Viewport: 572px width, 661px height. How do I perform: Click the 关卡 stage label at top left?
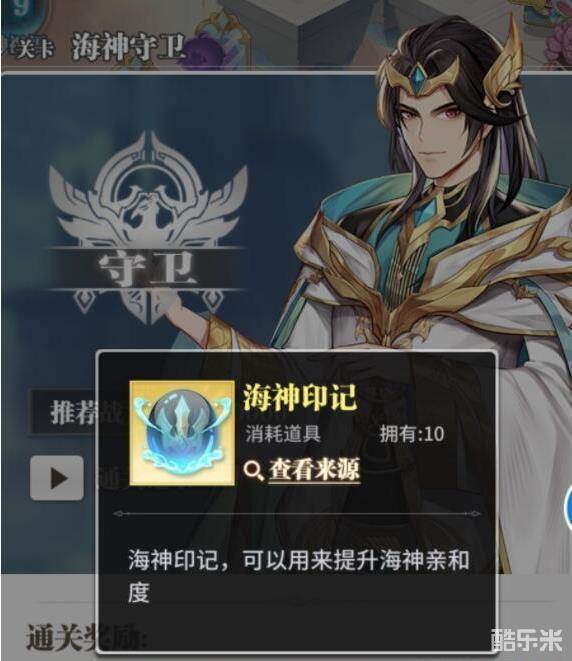(30, 48)
